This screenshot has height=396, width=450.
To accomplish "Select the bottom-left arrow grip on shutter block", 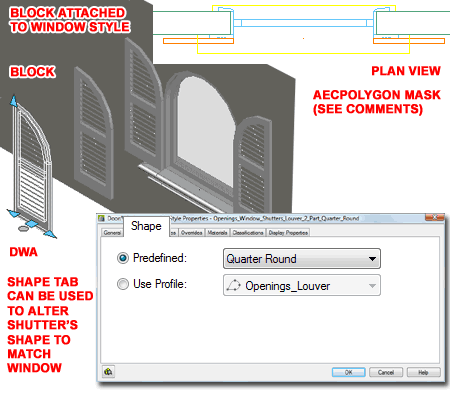I will [x=13, y=213].
